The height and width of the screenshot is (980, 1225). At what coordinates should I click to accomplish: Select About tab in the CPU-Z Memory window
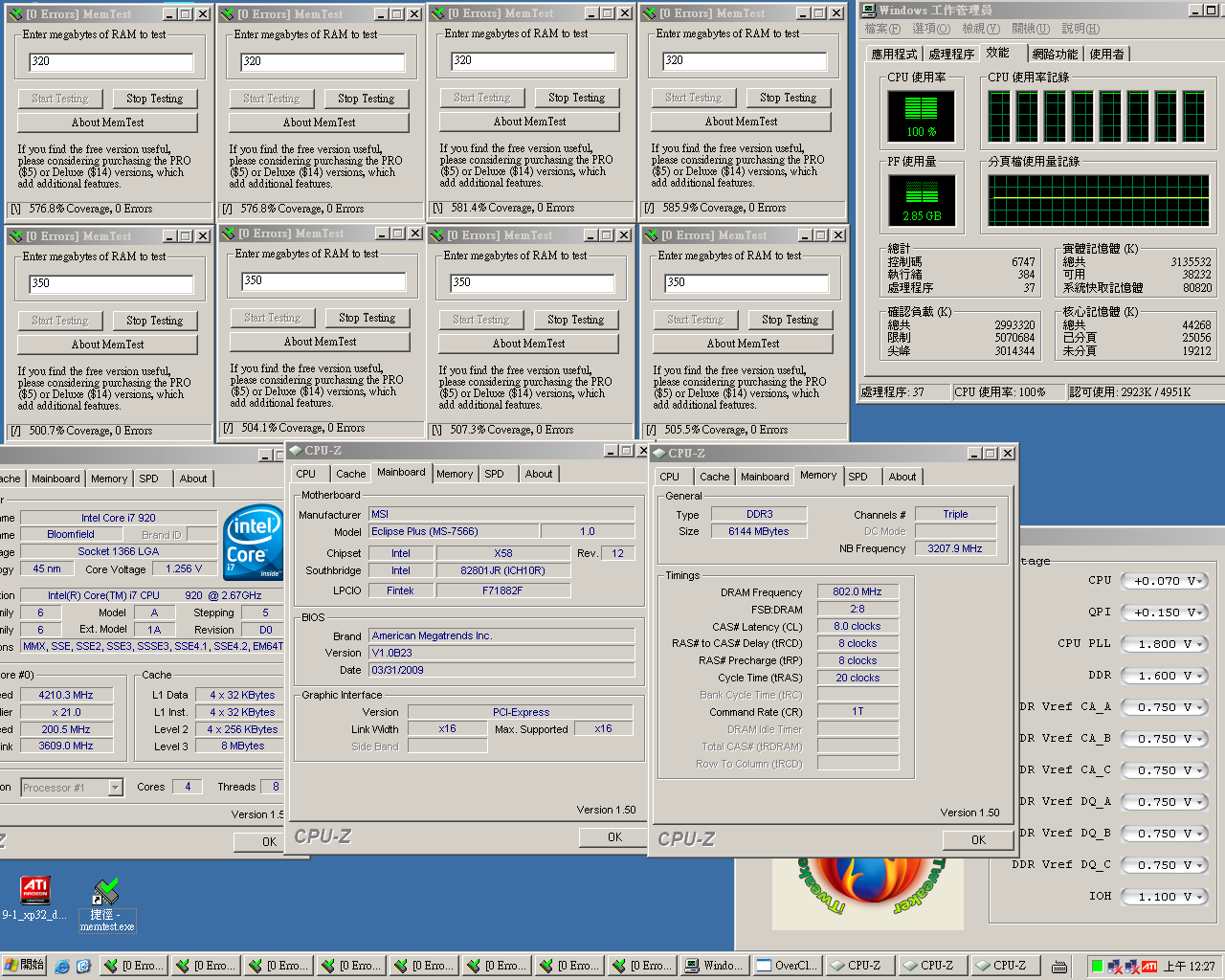coord(902,477)
